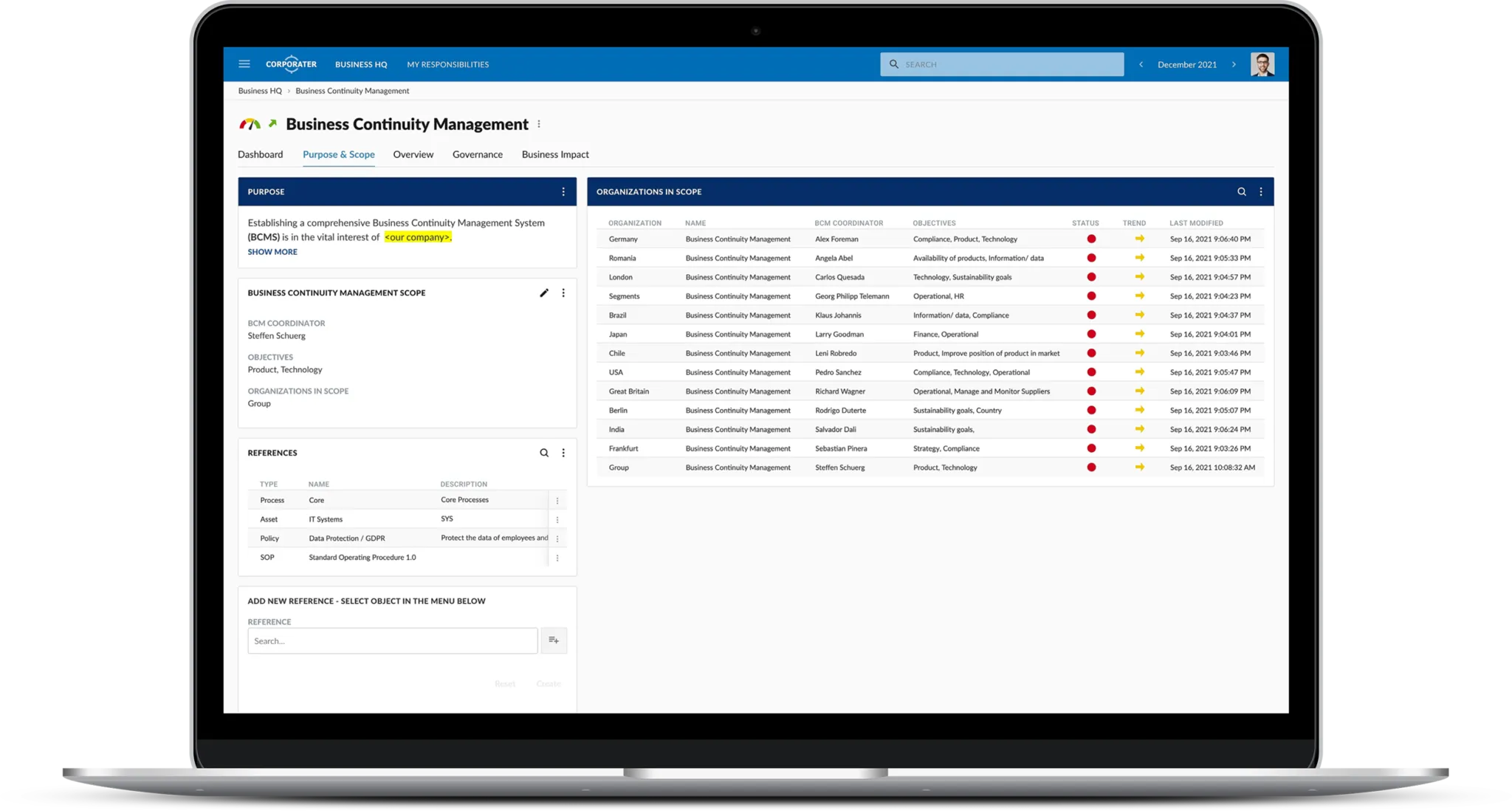This screenshot has width=1512, height=811.
Task: Search within the References panel
Action: coord(544,453)
